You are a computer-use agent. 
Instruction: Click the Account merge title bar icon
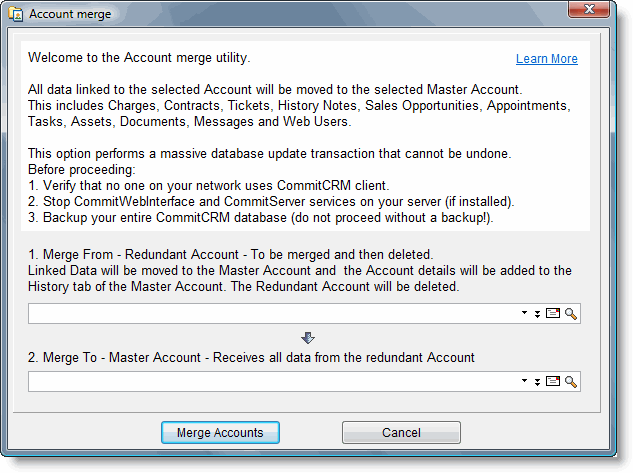[17, 15]
